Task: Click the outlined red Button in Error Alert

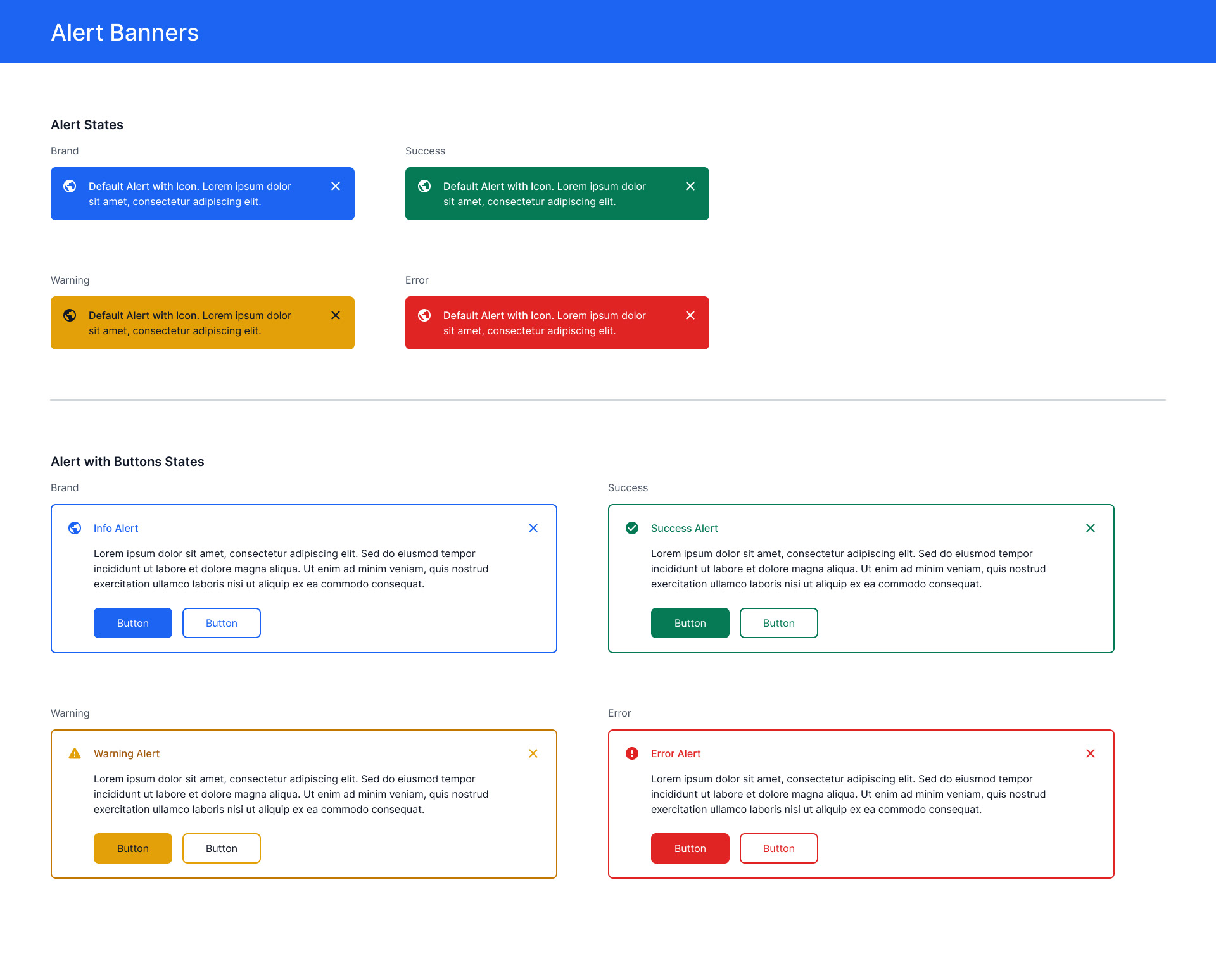Action: coord(779,848)
